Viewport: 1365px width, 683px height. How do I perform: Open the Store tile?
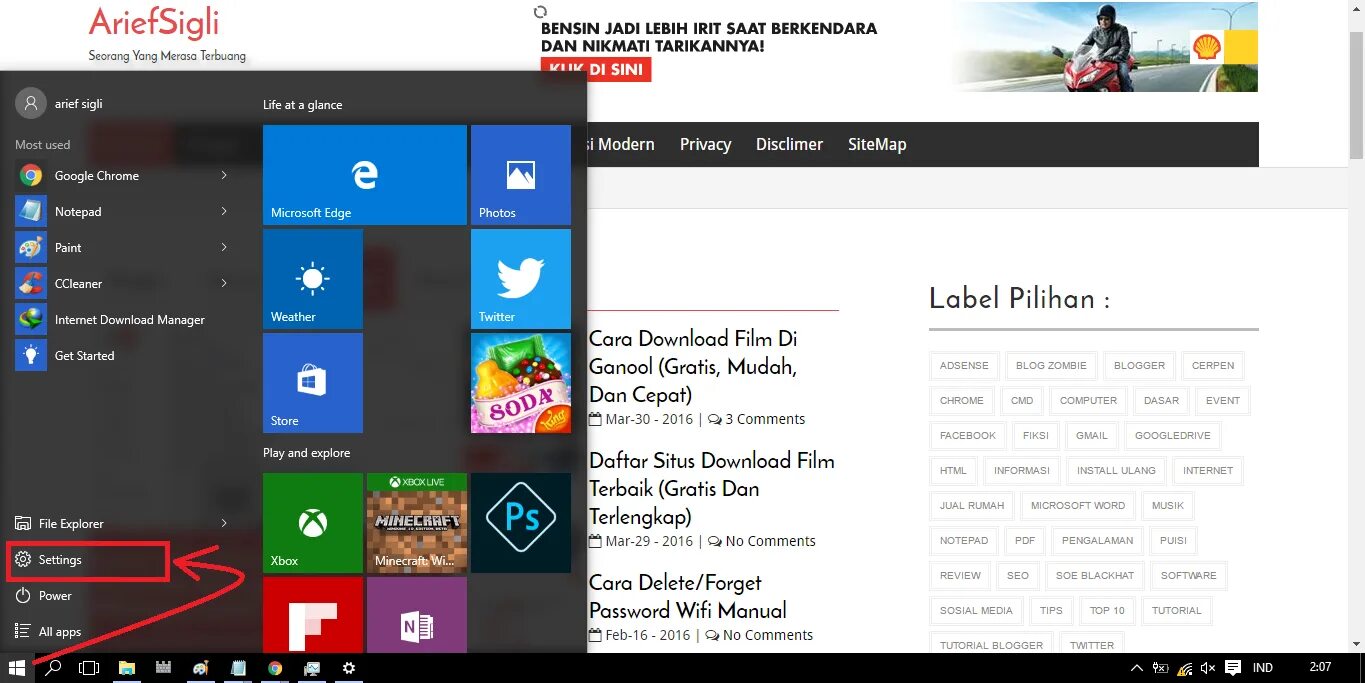(x=313, y=383)
